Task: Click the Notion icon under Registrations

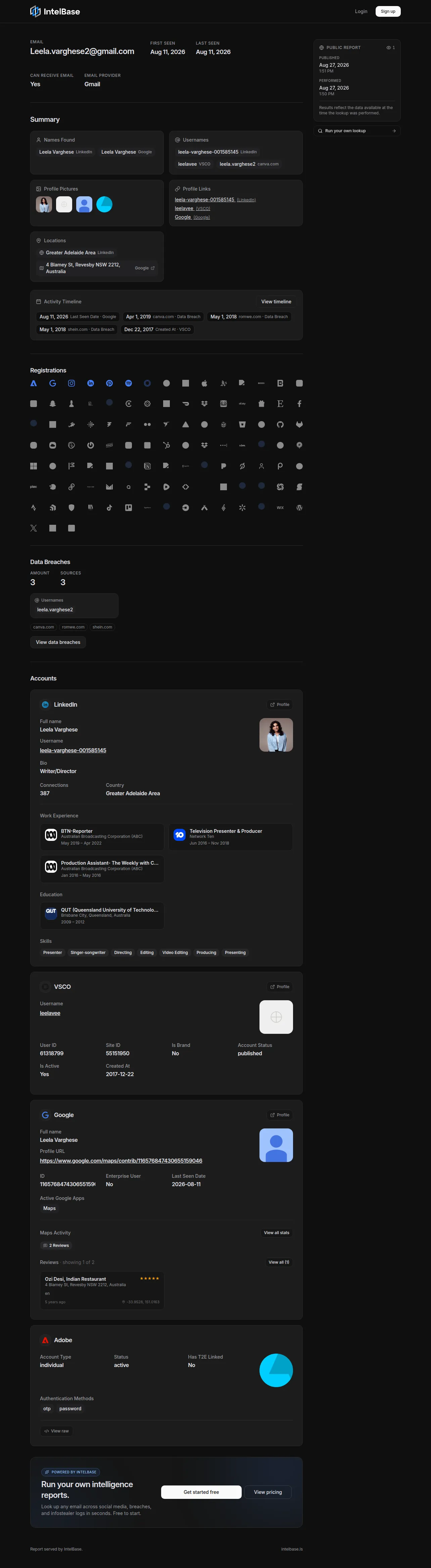Action: pos(147,466)
